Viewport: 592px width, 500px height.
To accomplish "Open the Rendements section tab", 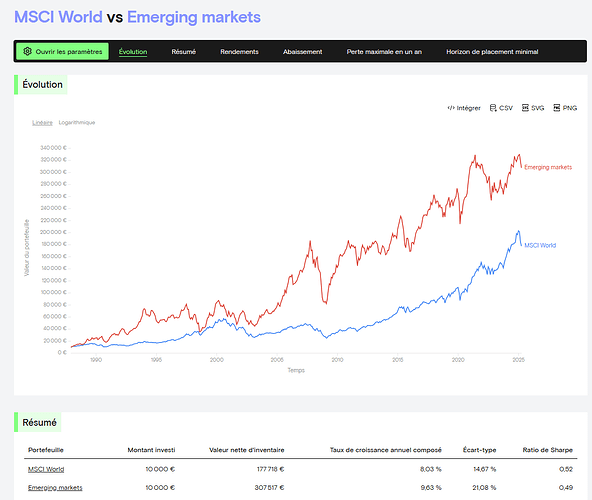I will coord(239,52).
